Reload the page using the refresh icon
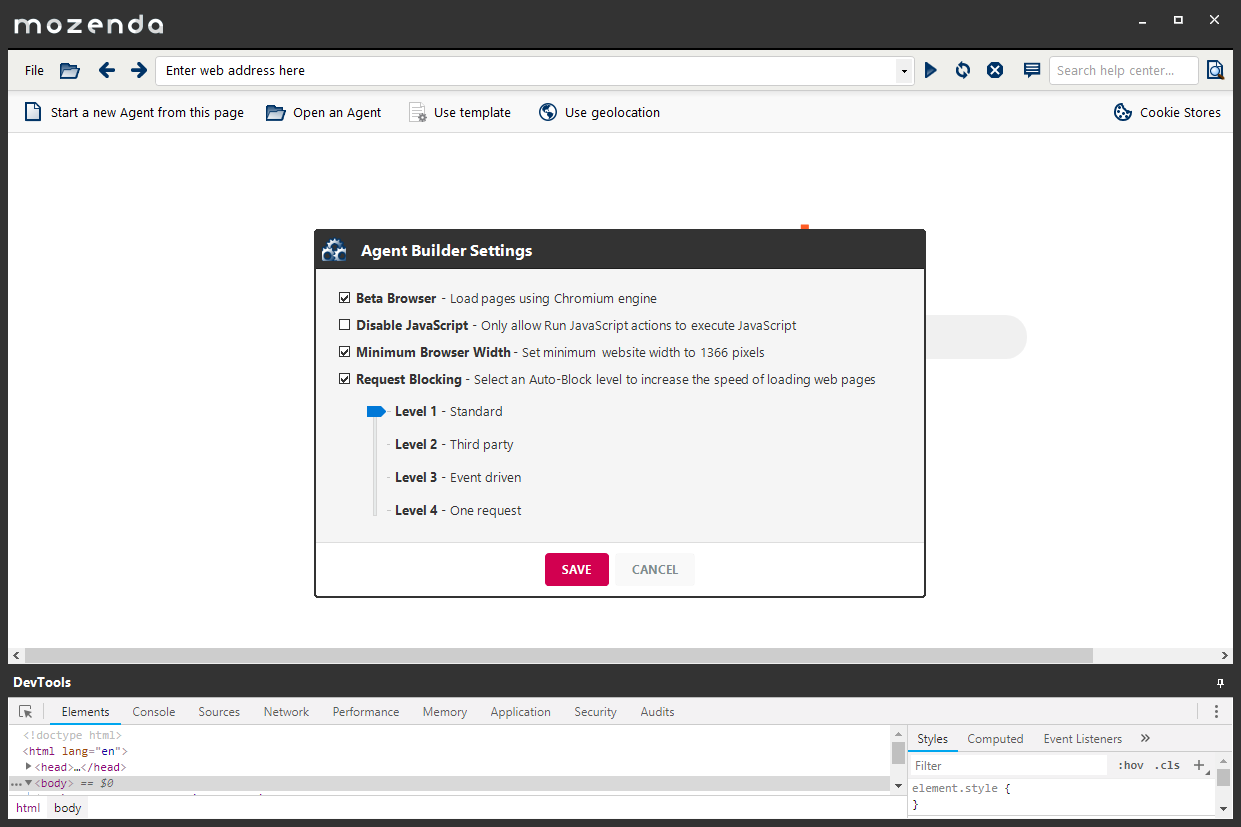 coord(962,70)
